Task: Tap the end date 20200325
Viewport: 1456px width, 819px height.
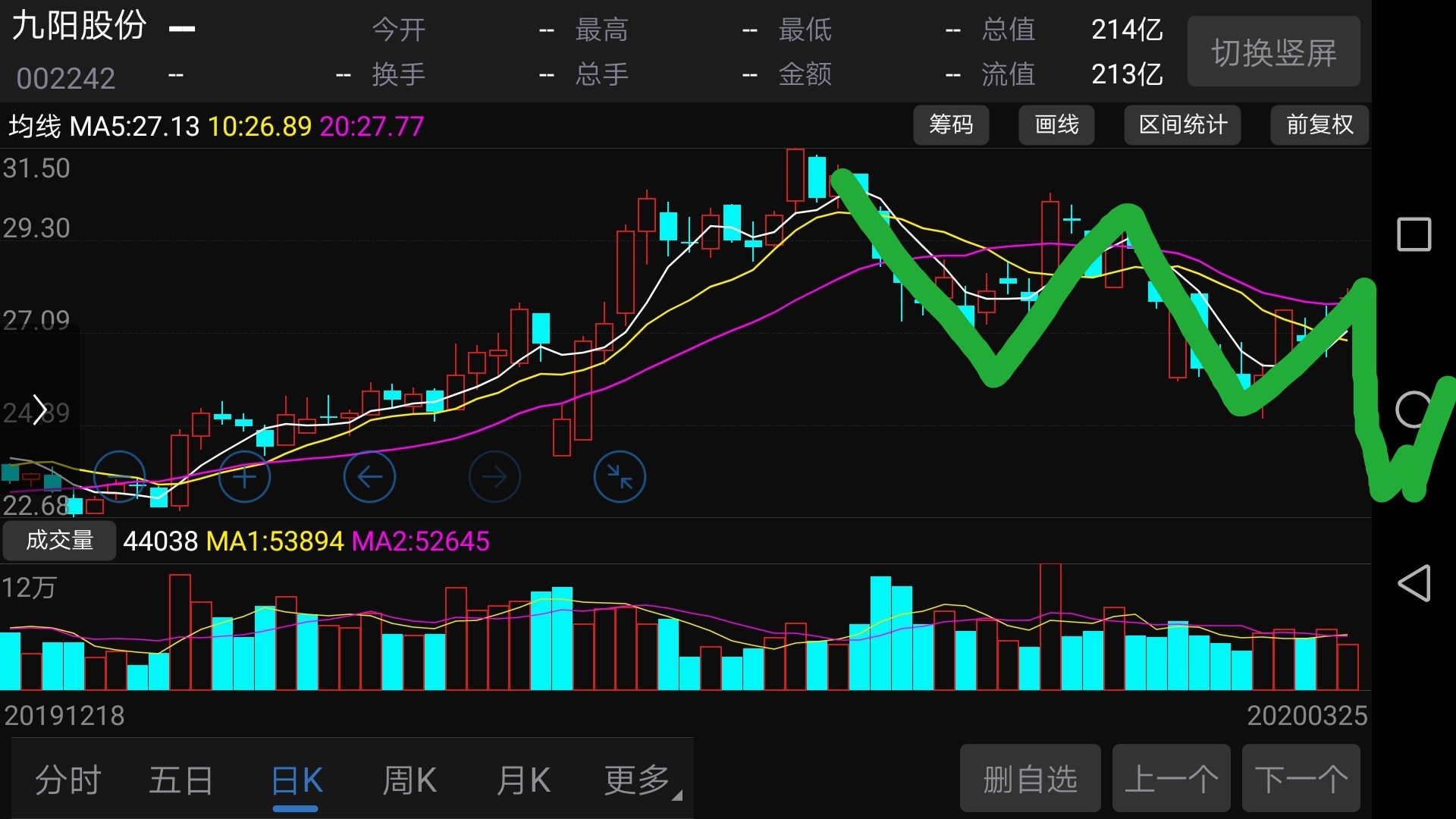Action: (1307, 716)
